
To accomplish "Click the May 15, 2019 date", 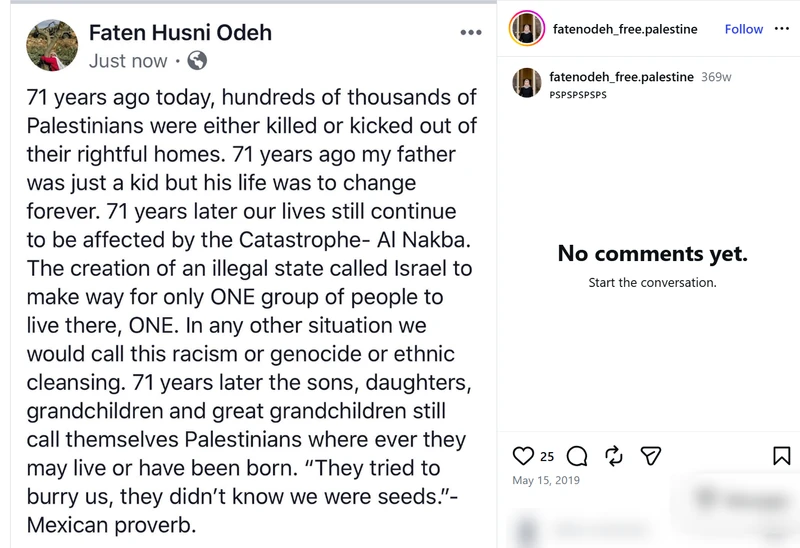I will 546,480.
